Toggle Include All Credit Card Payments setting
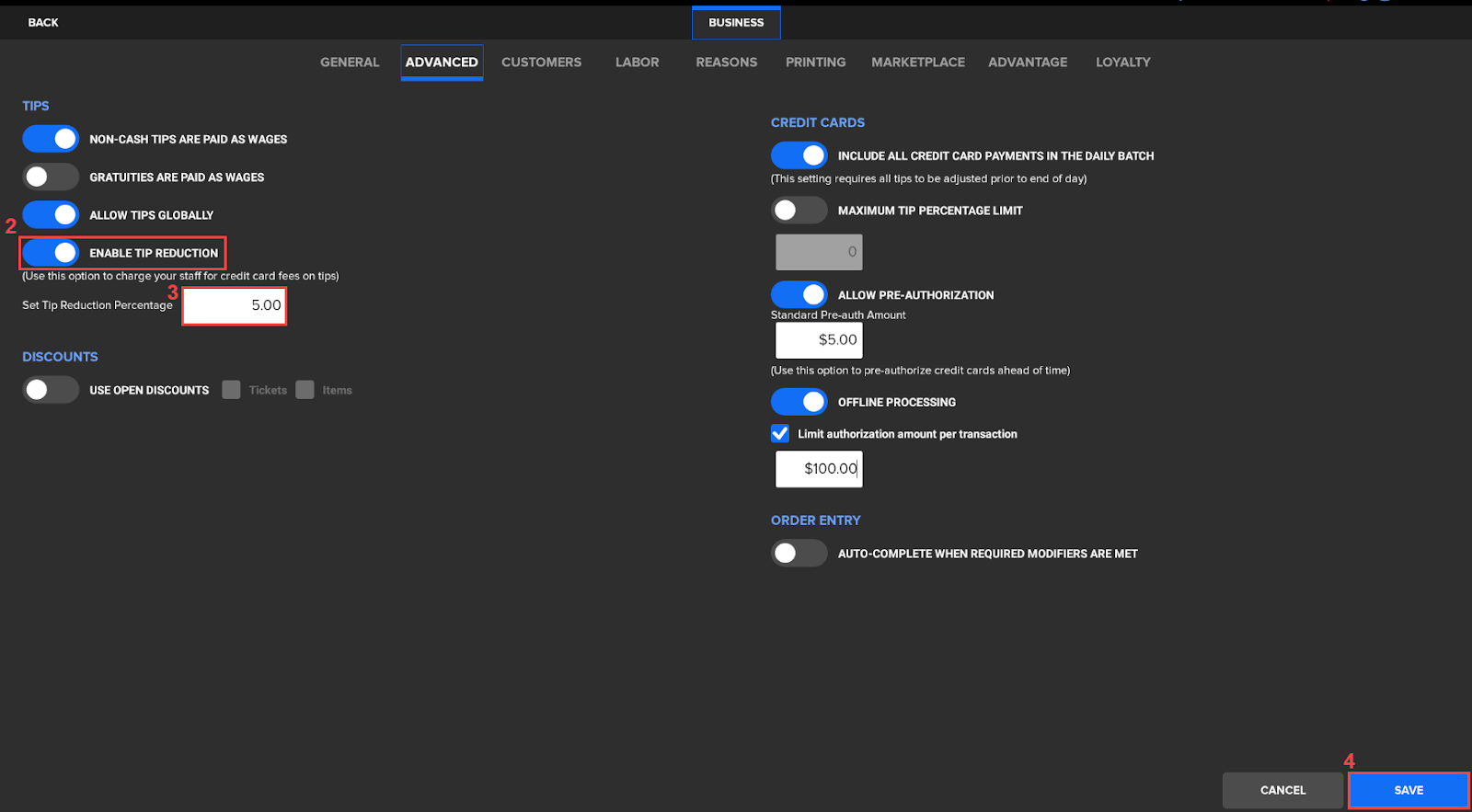This screenshot has height=812, width=1472. pos(799,155)
